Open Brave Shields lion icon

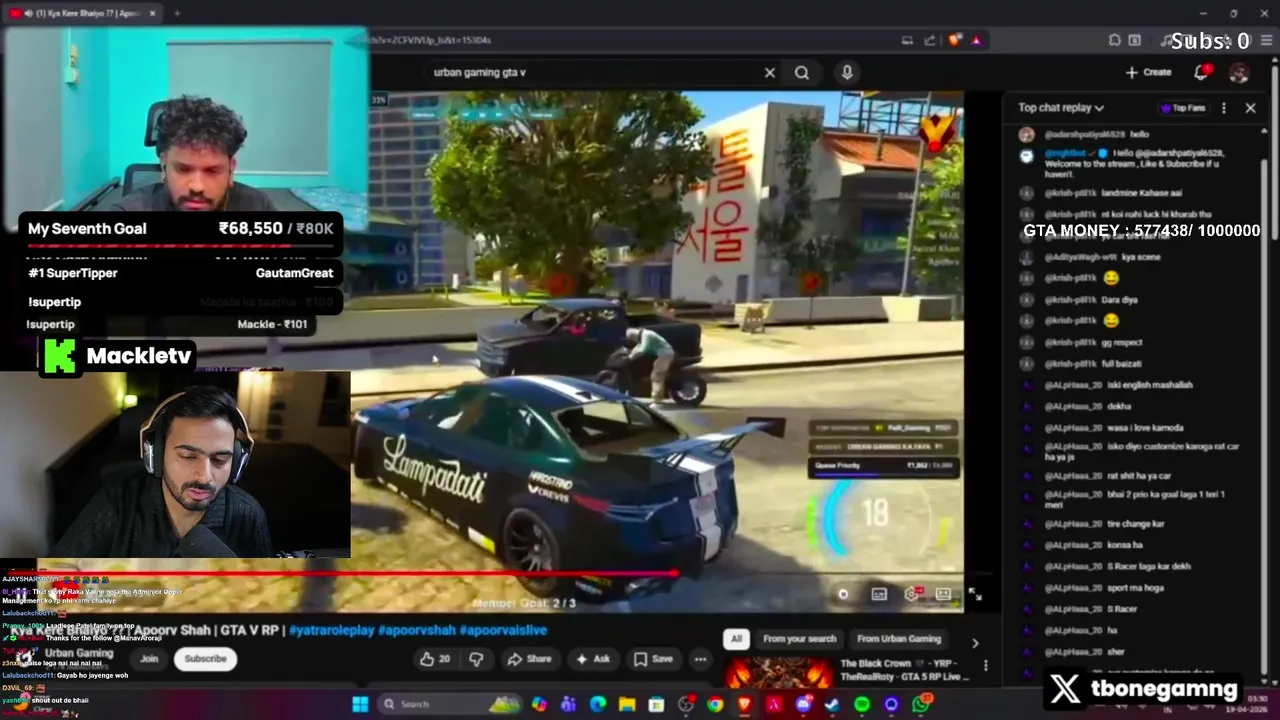tap(955, 40)
